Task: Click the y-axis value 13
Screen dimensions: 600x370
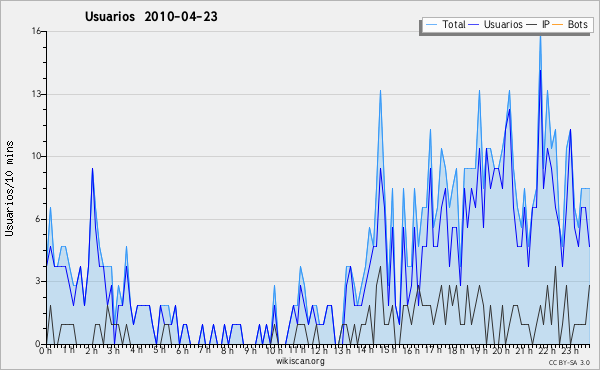Action: pyautogui.click(x=36, y=94)
